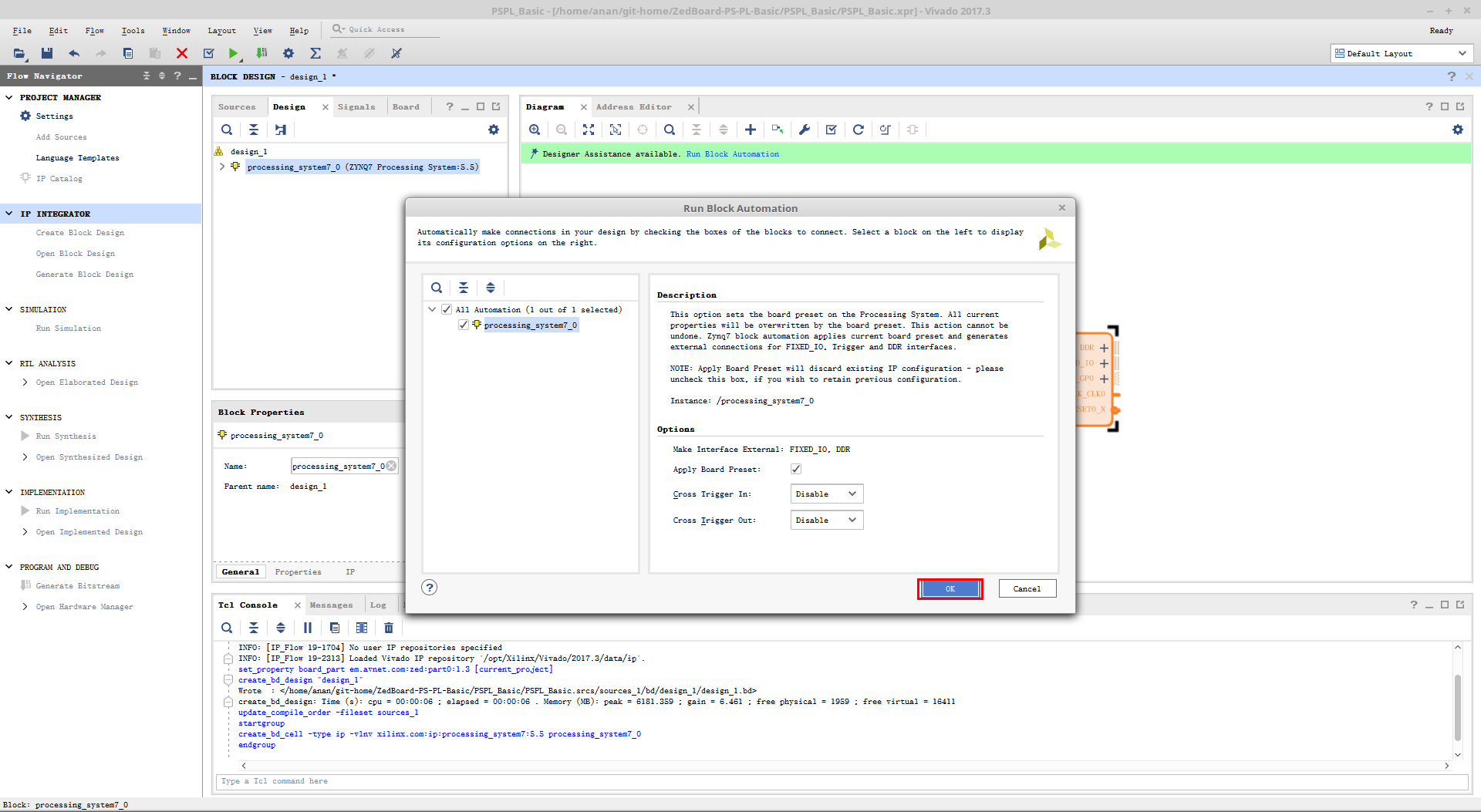The height and width of the screenshot is (812, 1481).
Task: Switch to Signals tab
Action: pos(356,107)
